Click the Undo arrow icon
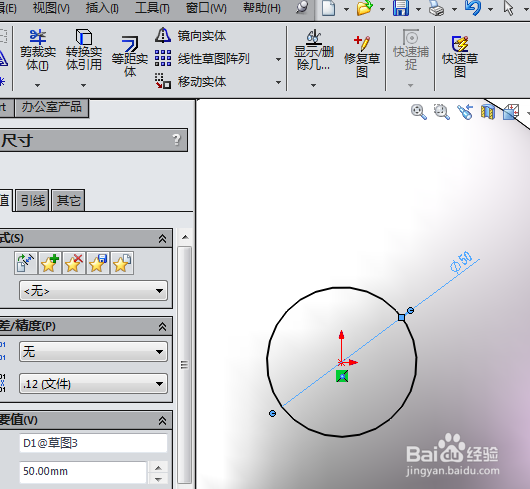530x489 pixels. [x=473, y=8]
